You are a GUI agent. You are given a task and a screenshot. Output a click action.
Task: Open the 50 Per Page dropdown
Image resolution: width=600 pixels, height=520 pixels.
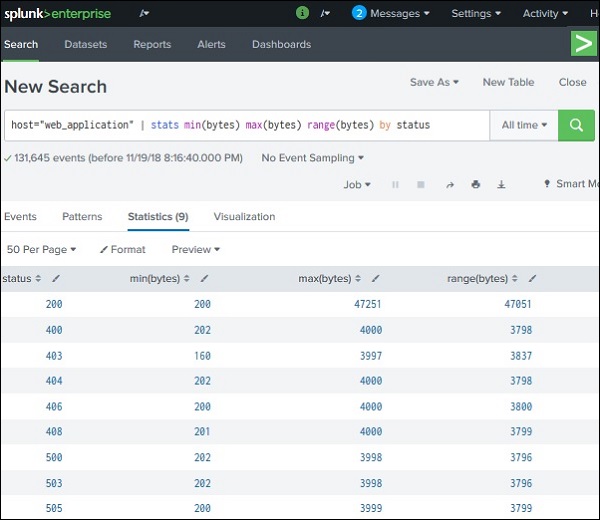(x=42, y=249)
